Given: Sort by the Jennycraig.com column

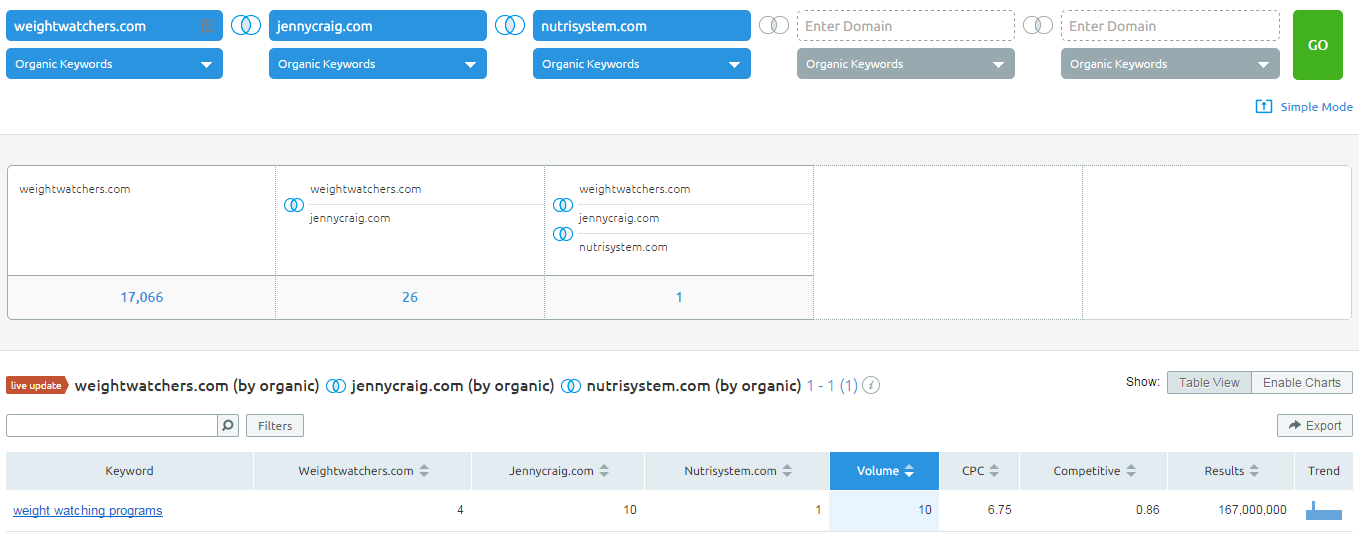Looking at the screenshot, I should (x=558, y=471).
